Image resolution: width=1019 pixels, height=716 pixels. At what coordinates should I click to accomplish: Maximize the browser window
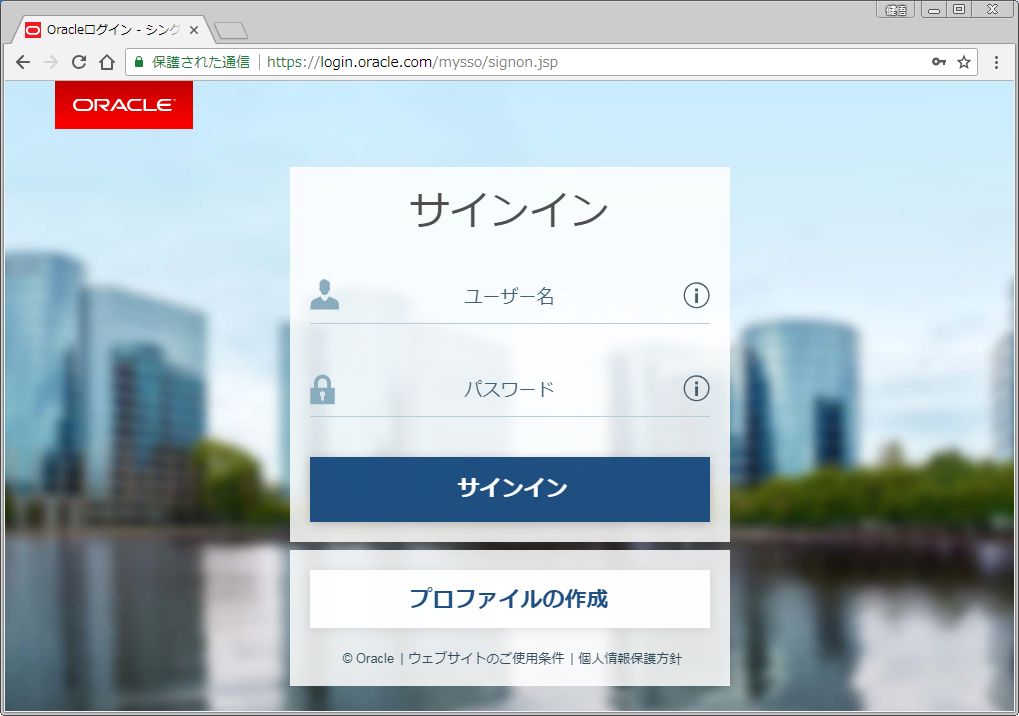(959, 10)
